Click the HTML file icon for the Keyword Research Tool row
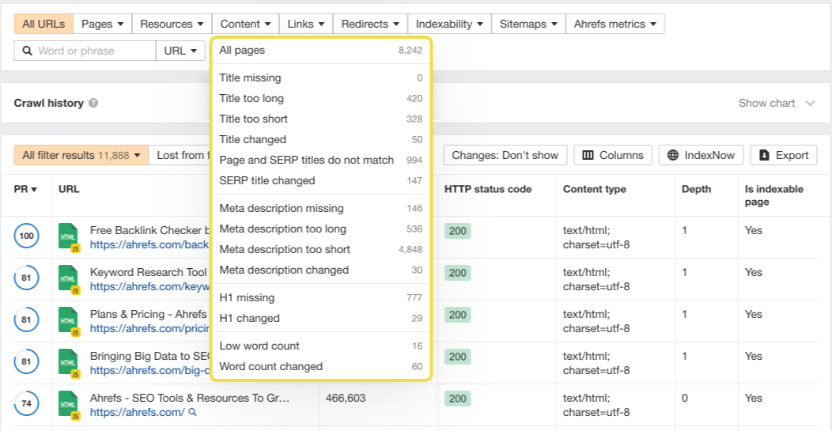Screen dimensions: 832x431 coord(69,279)
